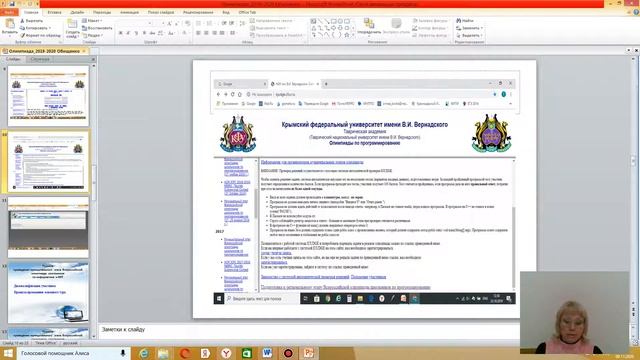The image size is (640, 360).
Task: Open the Рецензирование ribbon tab
Action: click(x=198, y=12)
